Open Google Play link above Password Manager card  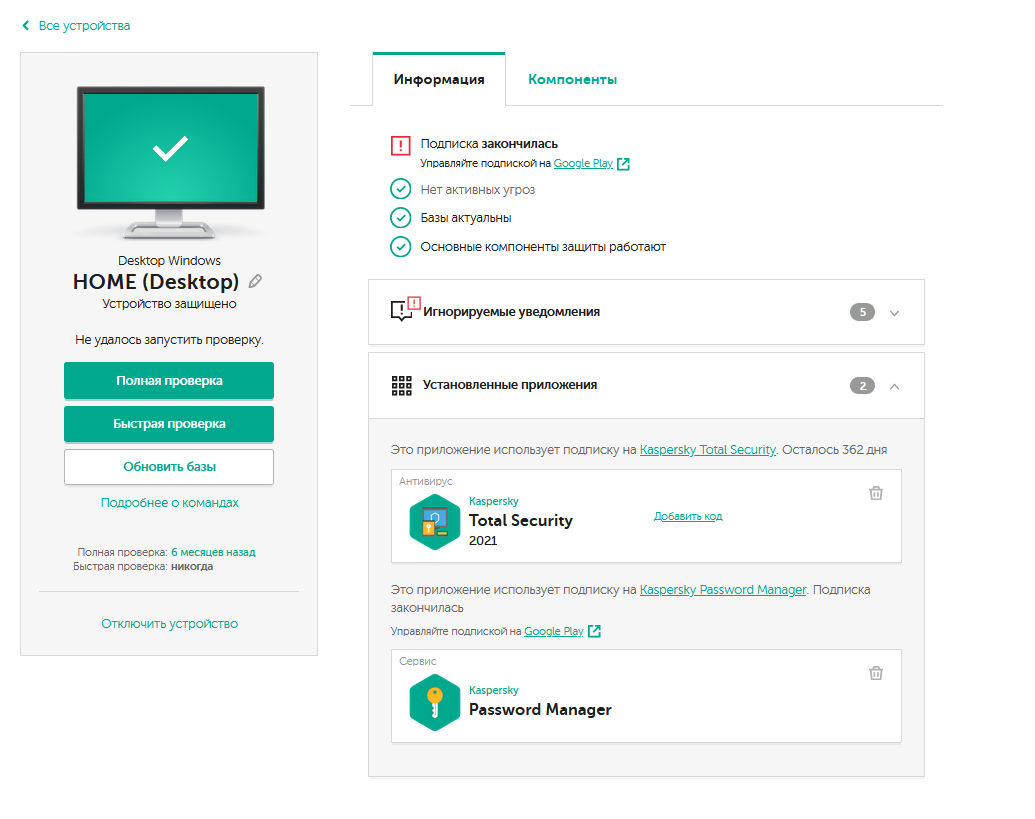tap(553, 631)
